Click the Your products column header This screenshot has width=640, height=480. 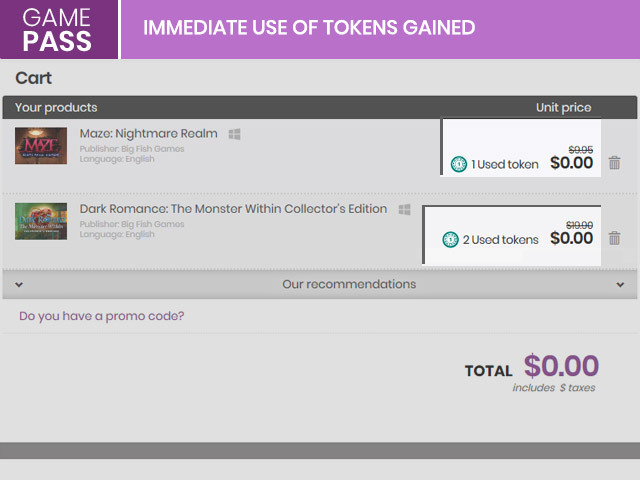[56, 107]
